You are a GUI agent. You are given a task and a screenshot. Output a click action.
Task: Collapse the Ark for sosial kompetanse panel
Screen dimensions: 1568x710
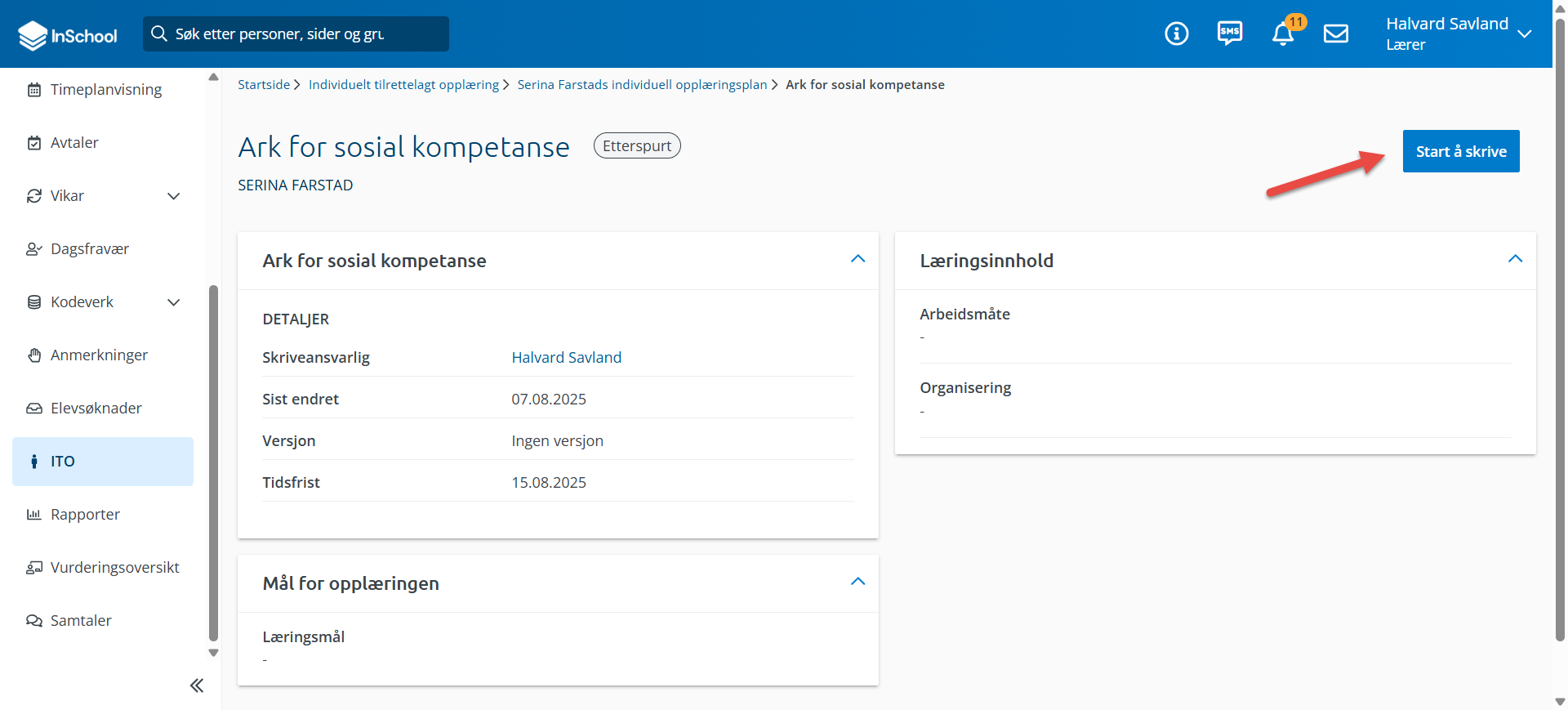(857, 259)
